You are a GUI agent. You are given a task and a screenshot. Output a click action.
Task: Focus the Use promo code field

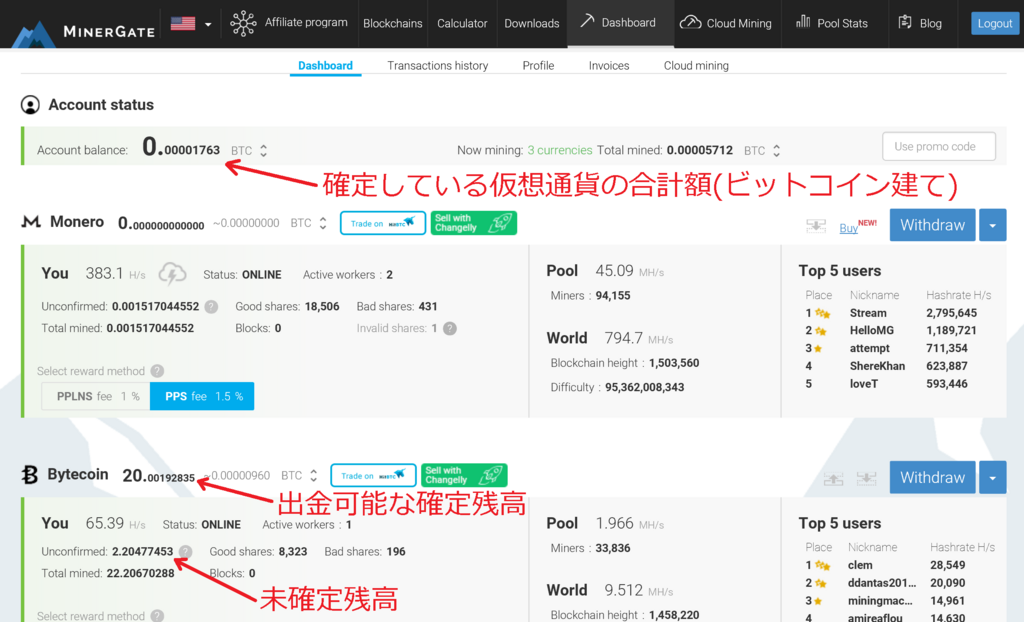938,146
